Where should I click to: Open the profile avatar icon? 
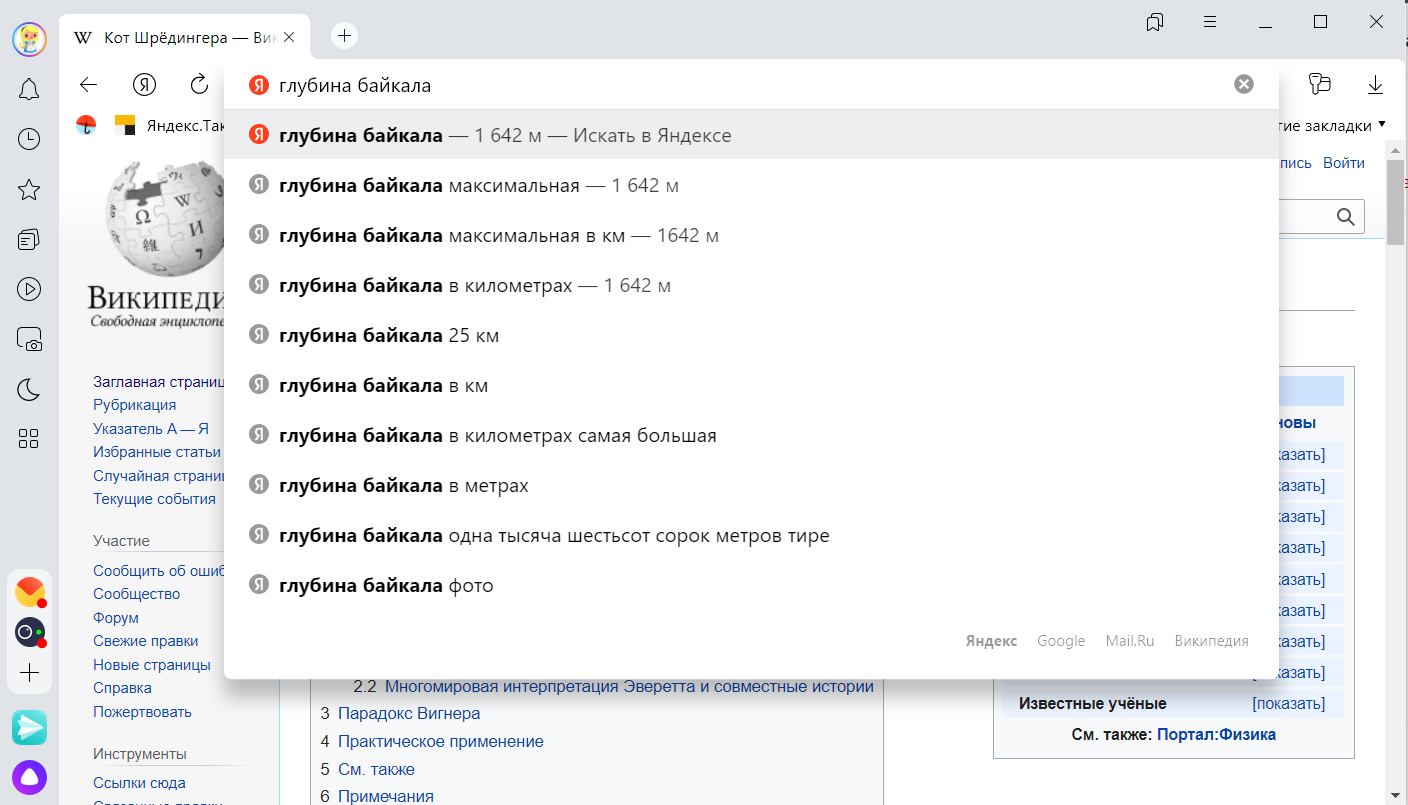click(x=28, y=39)
